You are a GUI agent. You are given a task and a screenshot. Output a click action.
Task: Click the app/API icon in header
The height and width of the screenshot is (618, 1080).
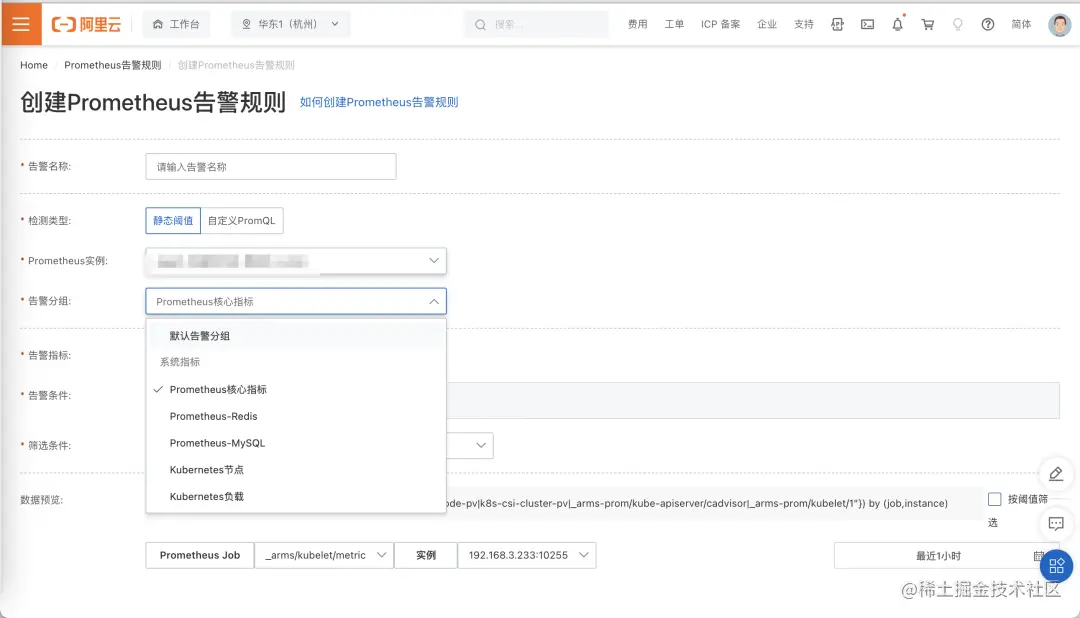(838, 24)
